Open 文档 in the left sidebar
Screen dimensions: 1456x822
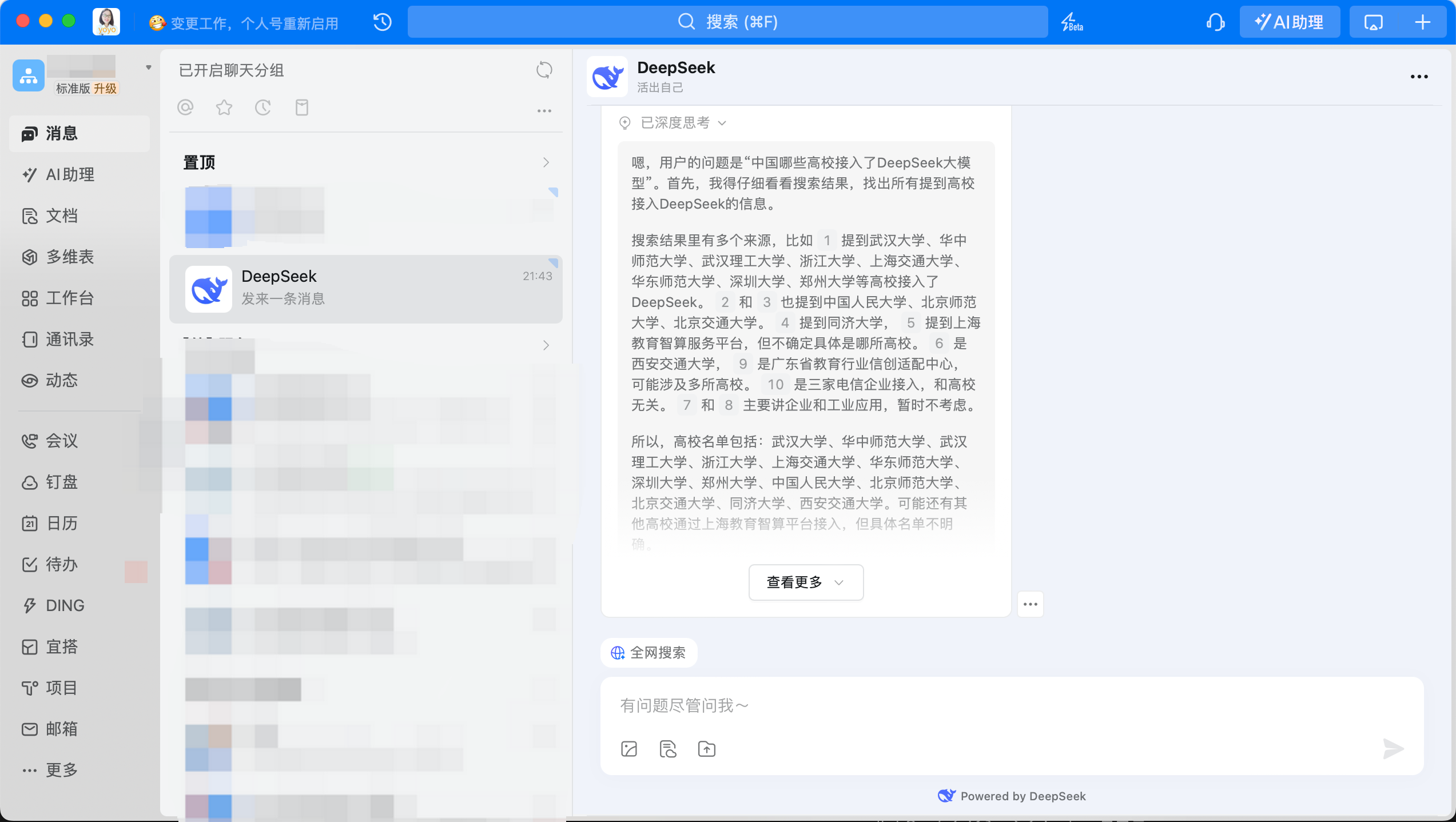click(61, 216)
